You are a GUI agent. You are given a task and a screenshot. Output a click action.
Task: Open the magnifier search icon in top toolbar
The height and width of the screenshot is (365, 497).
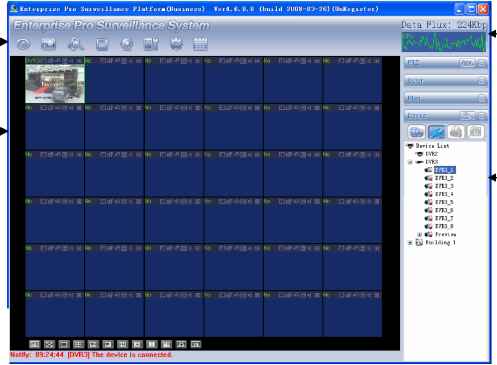tap(75, 44)
